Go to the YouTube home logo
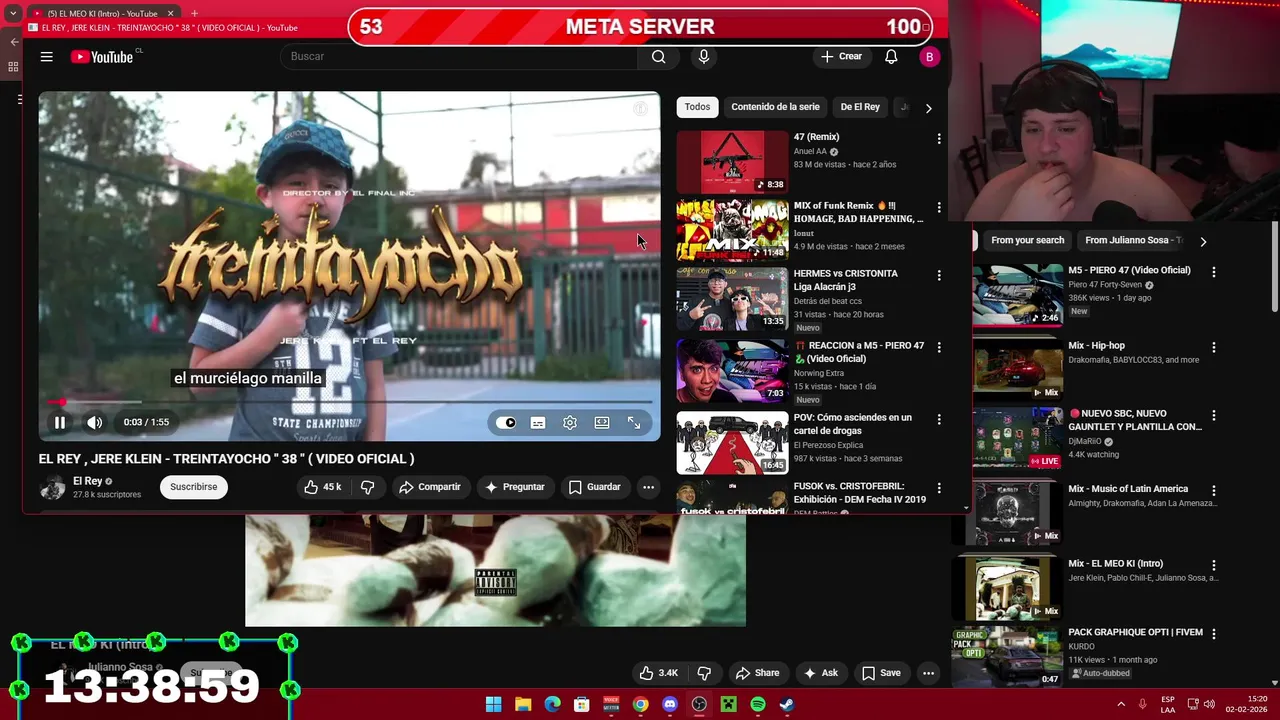 click(x=102, y=57)
